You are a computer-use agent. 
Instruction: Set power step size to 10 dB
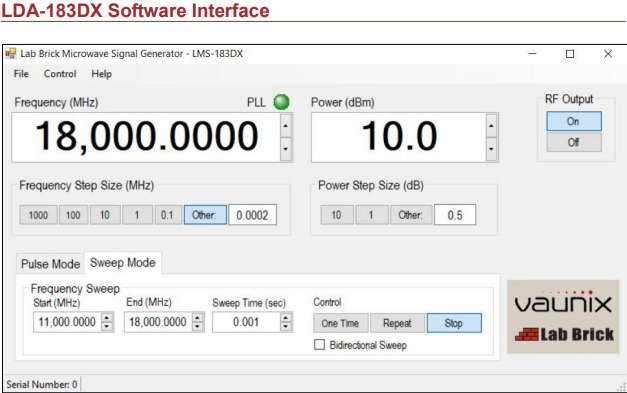point(337,215)
